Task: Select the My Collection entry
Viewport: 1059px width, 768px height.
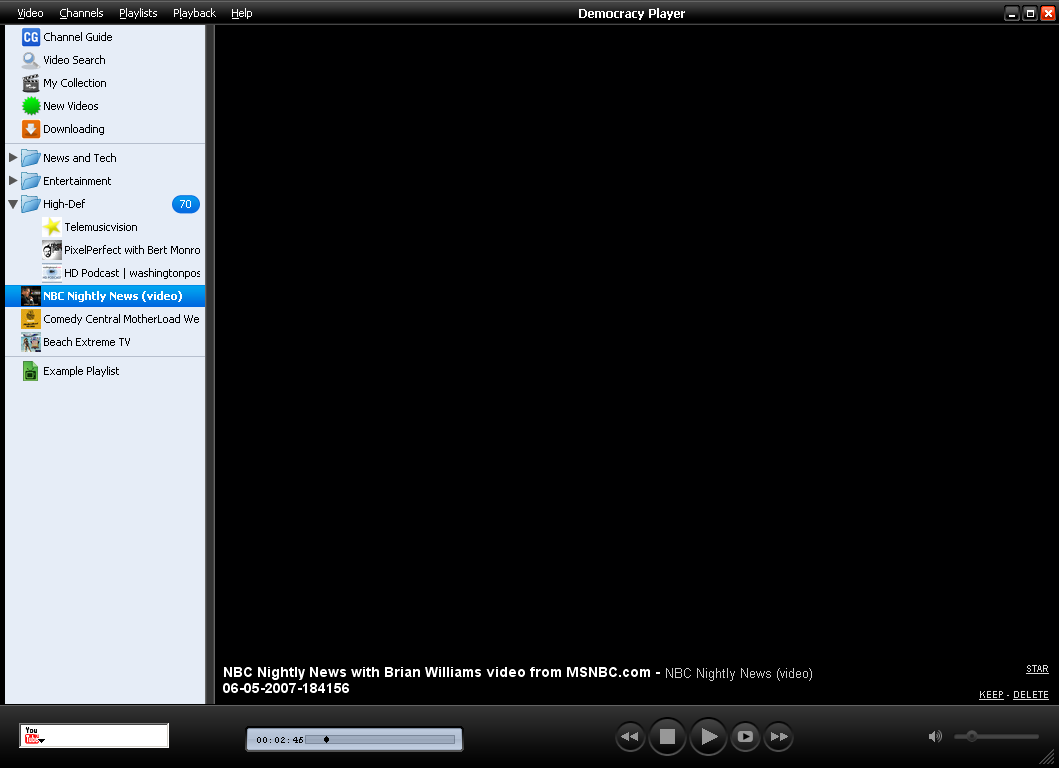Action: (105, 83)
